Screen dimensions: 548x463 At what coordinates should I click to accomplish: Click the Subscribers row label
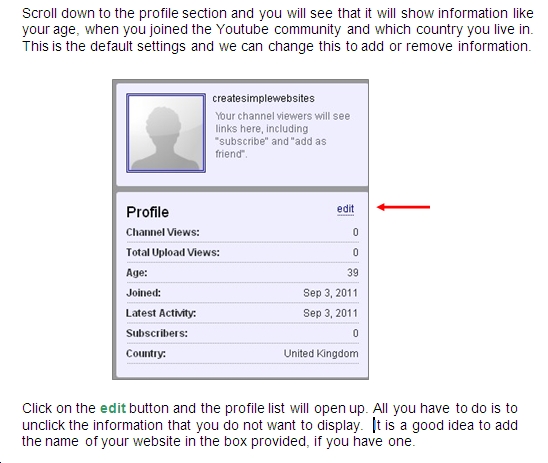coord(157,333)
